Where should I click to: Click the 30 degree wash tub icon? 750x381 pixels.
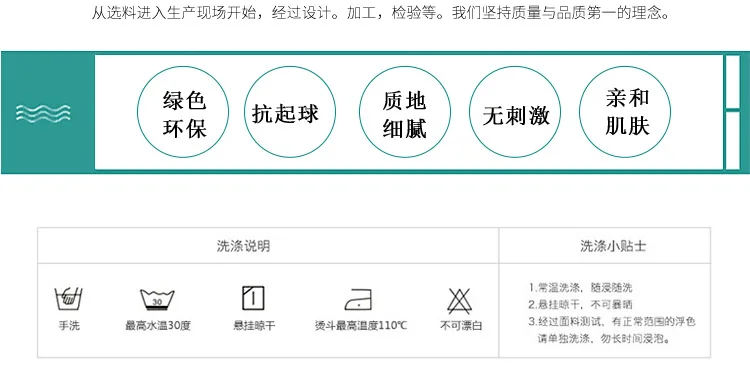(x=157, y=300)
